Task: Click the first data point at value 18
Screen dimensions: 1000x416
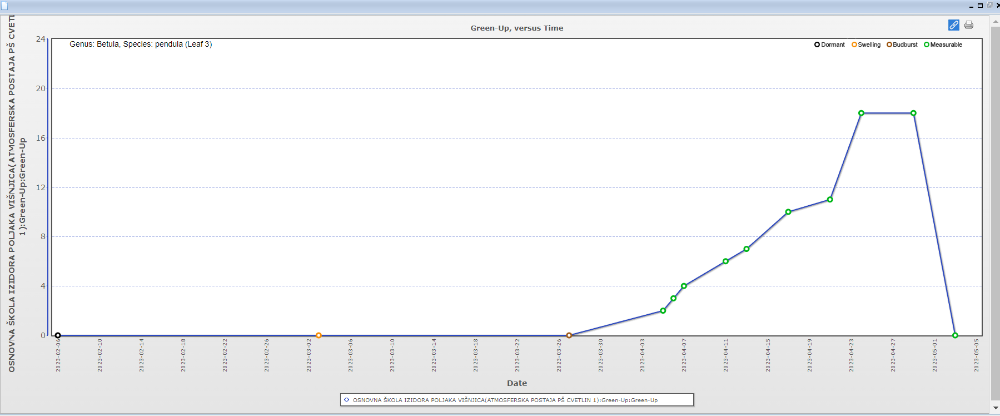Action: coord(861,113)
